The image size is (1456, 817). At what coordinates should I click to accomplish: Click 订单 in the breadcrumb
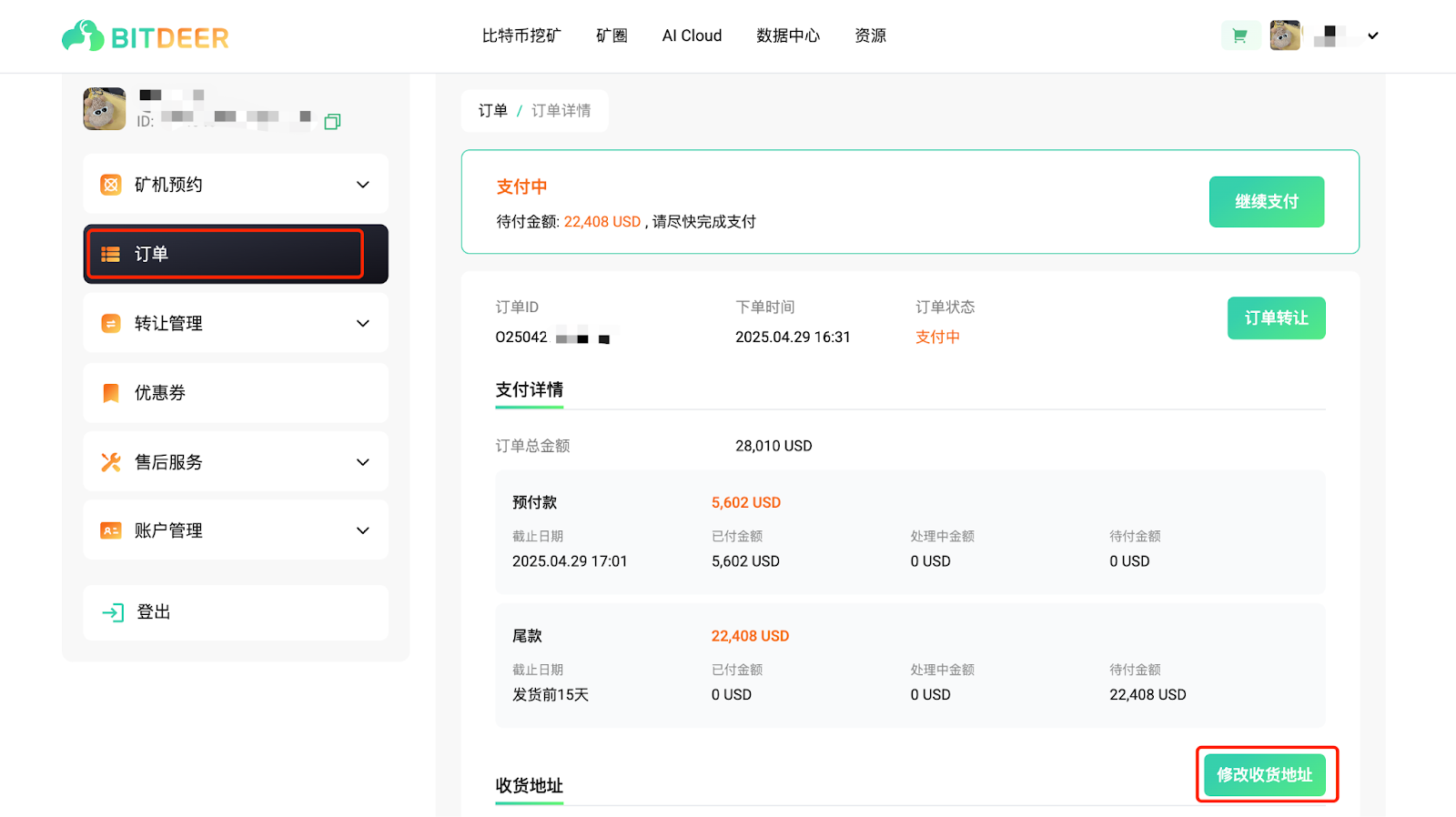coord(492,111)
